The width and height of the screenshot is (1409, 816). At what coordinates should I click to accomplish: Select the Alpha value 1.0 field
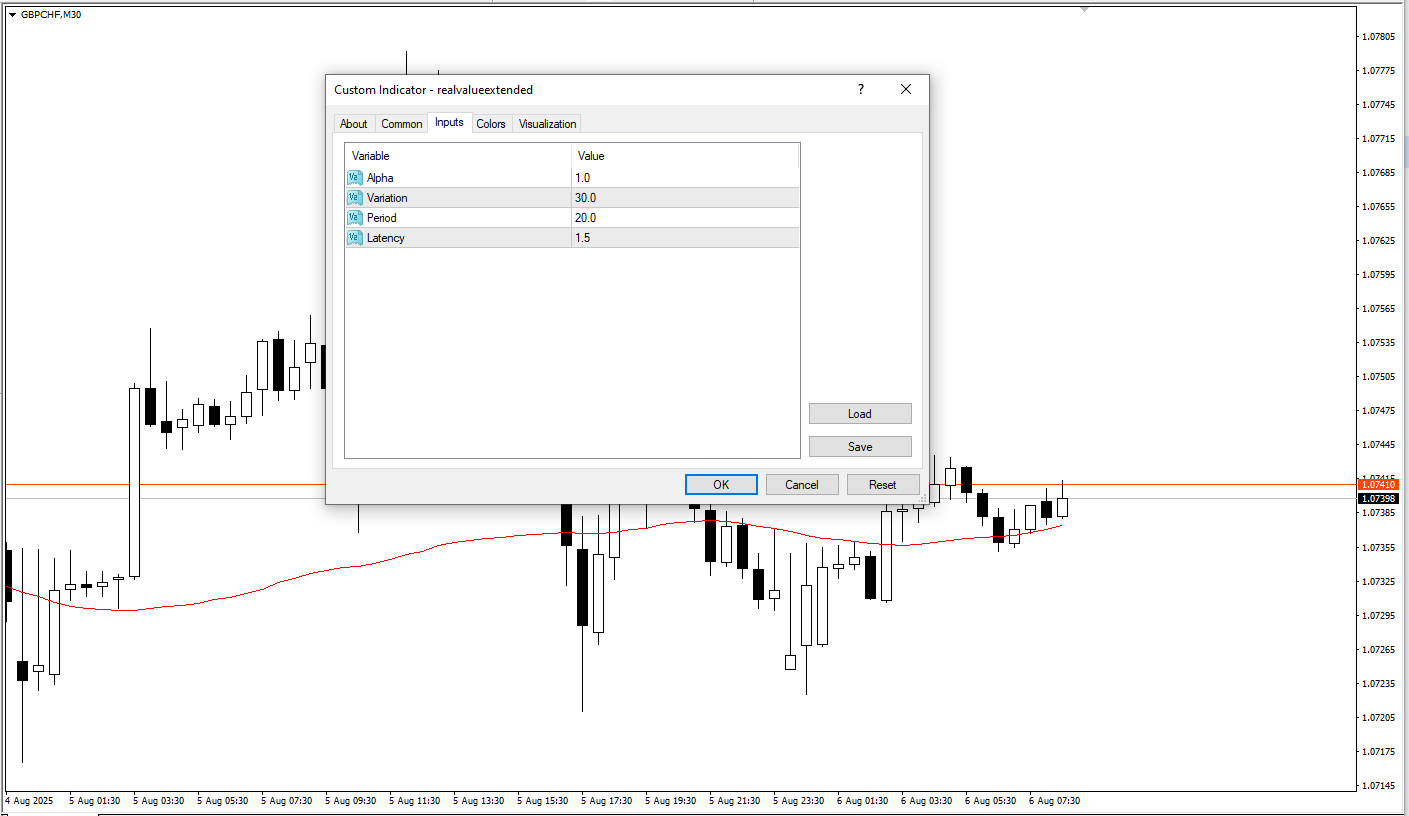(x=685, y=178)
